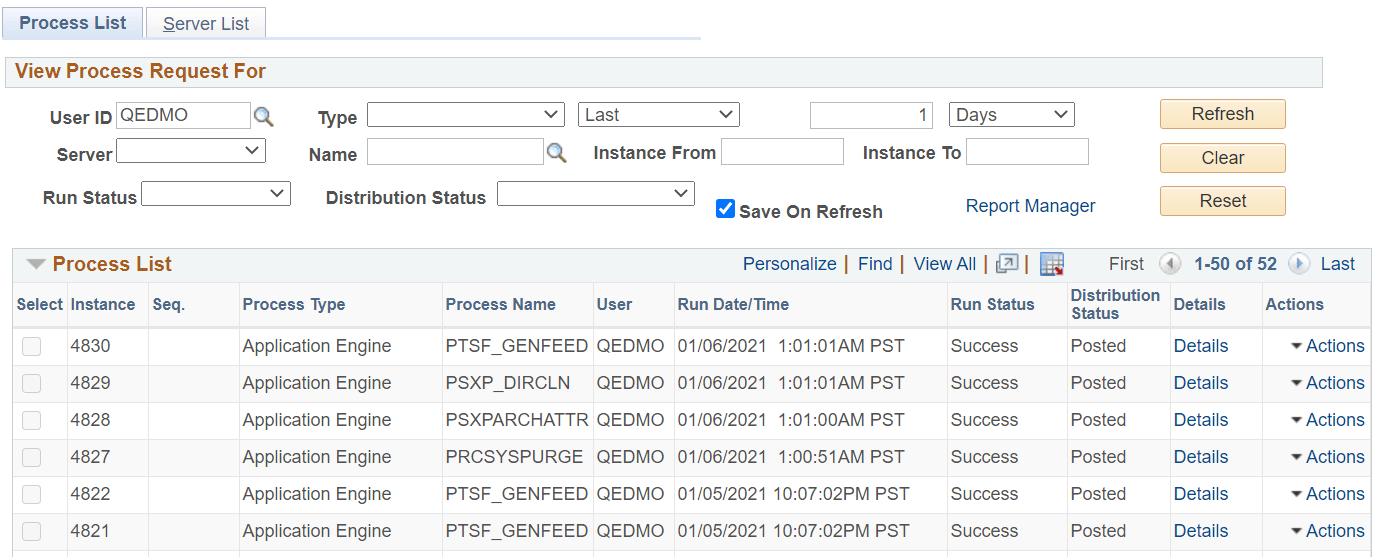Click the Name lookup magnifier icon
Image resolution: width=1378 pixels, height=557 pixels.
click(x=556, y=153)
